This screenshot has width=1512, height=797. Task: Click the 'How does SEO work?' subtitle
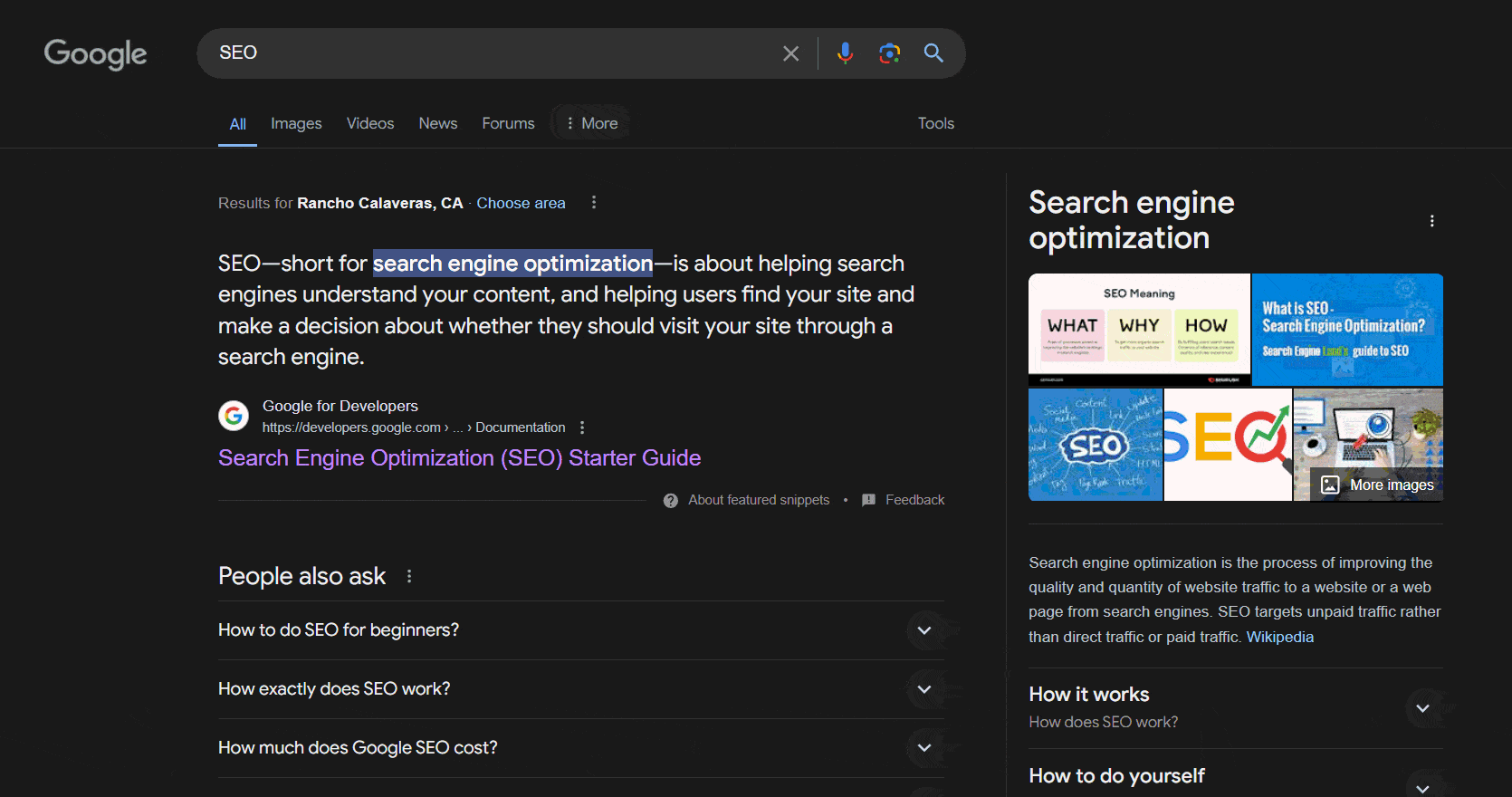click(1104, 722)
